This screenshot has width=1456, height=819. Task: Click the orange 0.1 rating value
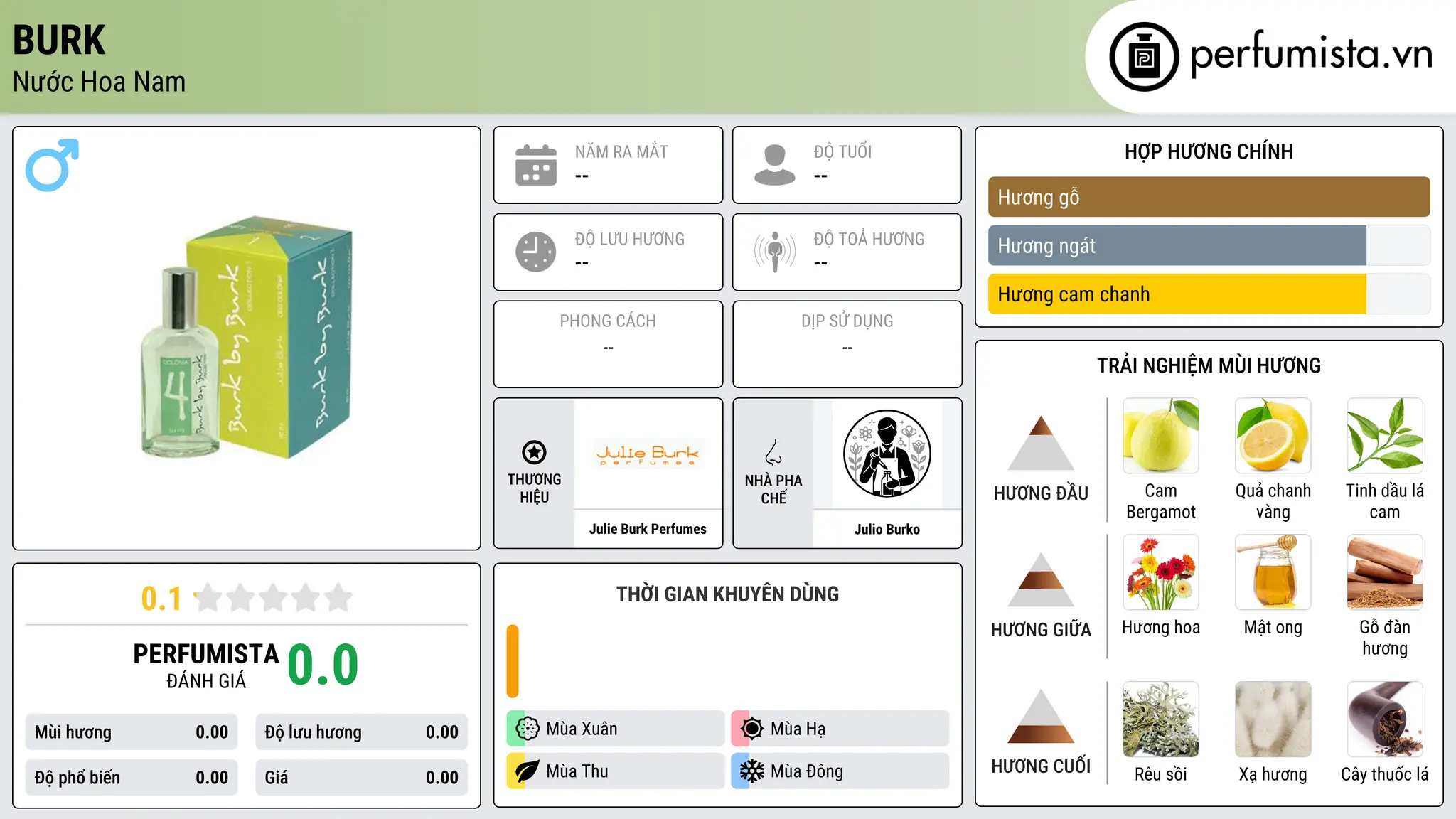pos(161,599)
